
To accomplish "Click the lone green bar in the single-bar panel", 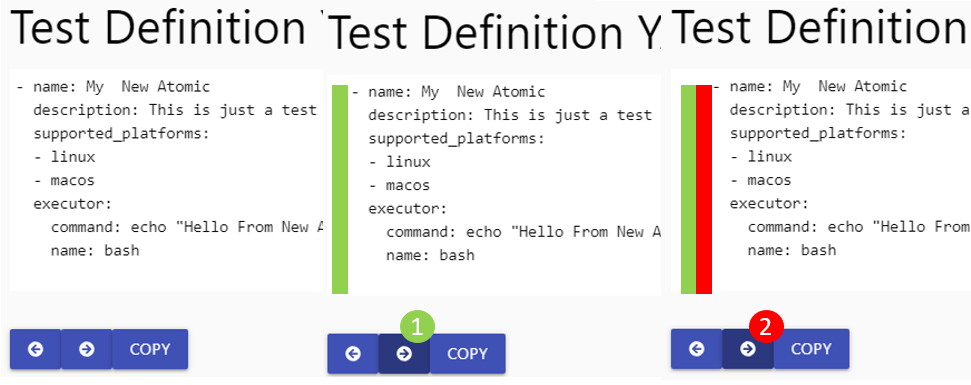I will click(x=340, y=189).
